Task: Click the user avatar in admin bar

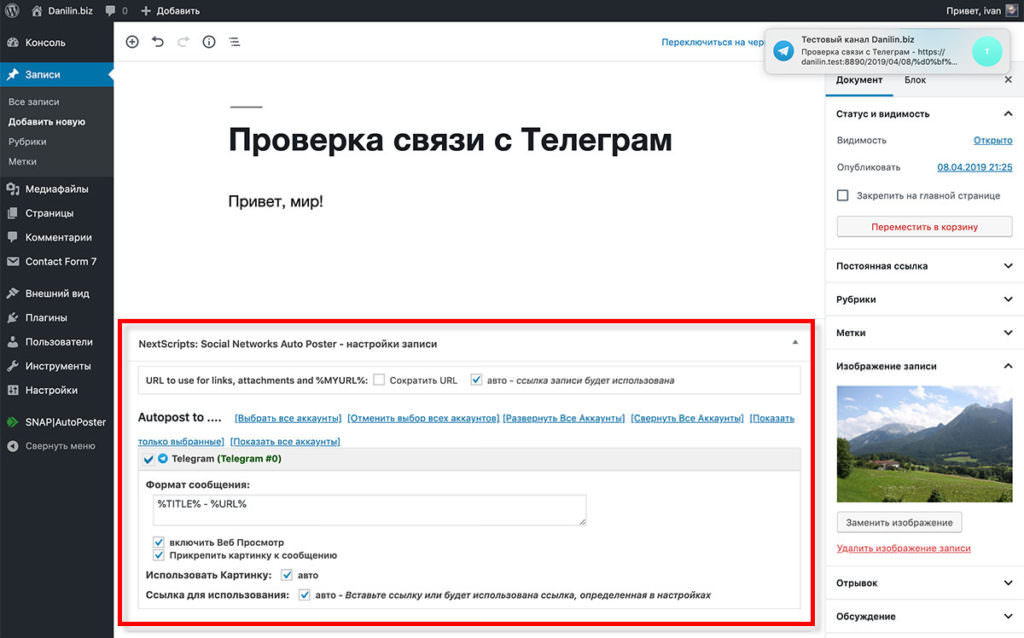Action: [1011, 10]
